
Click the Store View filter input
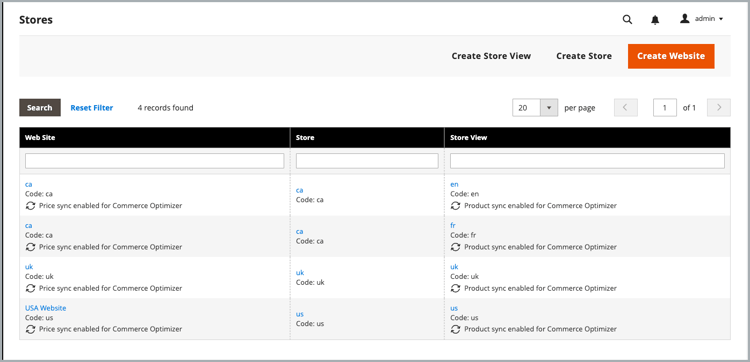[587, 161]
